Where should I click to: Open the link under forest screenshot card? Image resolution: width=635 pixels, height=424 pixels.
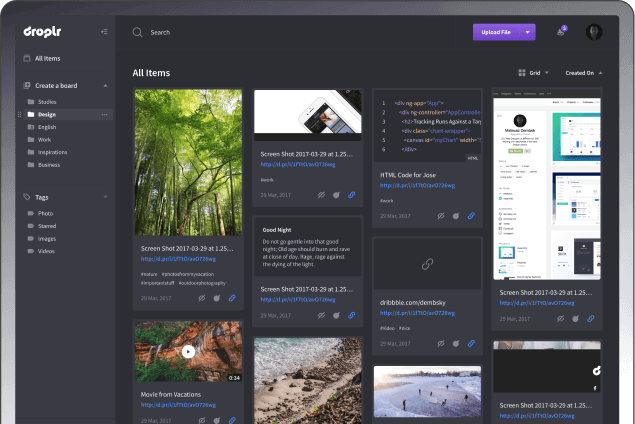click(x=178, y=259)
